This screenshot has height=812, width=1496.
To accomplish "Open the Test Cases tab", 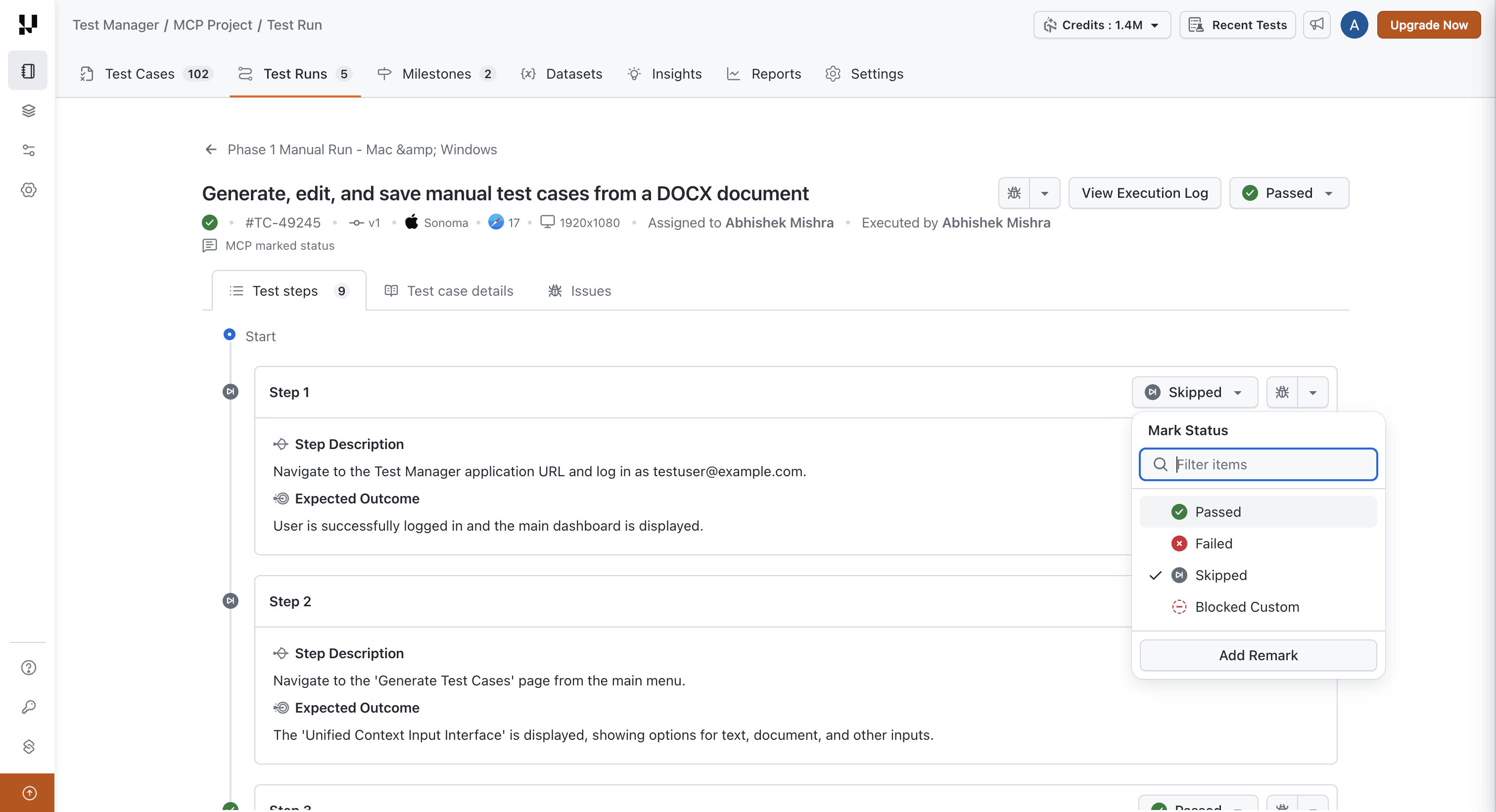I will tap(146, 74).
